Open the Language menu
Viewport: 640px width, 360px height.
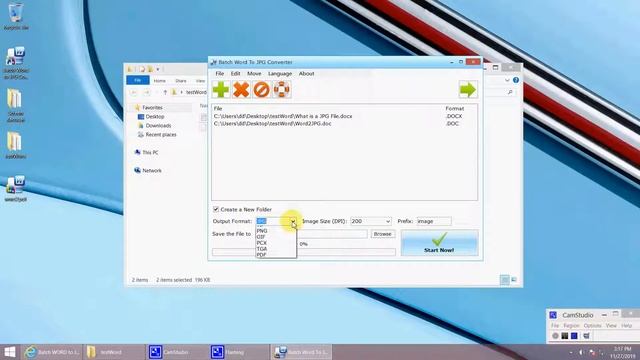point(280,73)
